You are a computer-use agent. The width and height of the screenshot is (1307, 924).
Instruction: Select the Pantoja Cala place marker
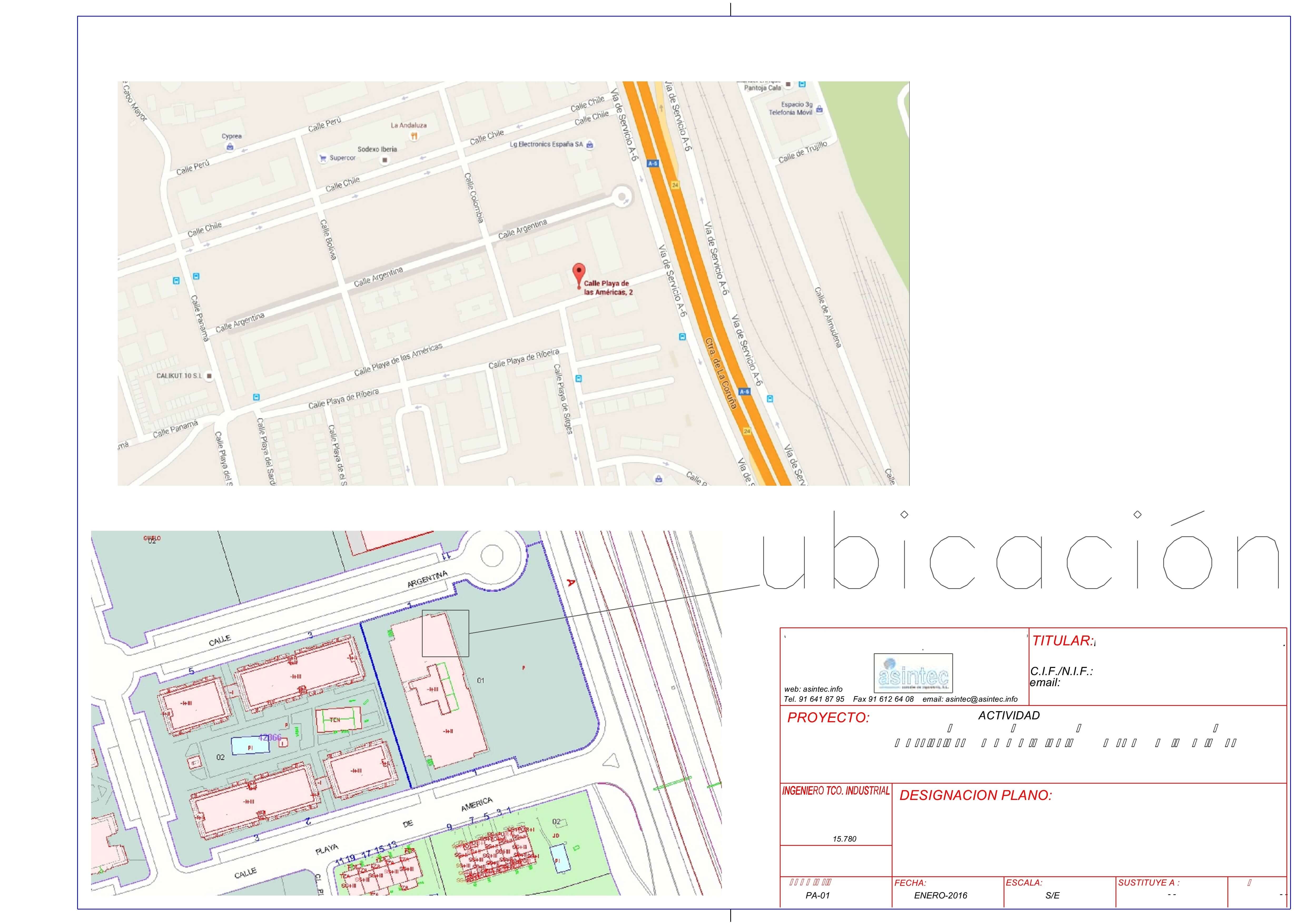pos(788,84)
